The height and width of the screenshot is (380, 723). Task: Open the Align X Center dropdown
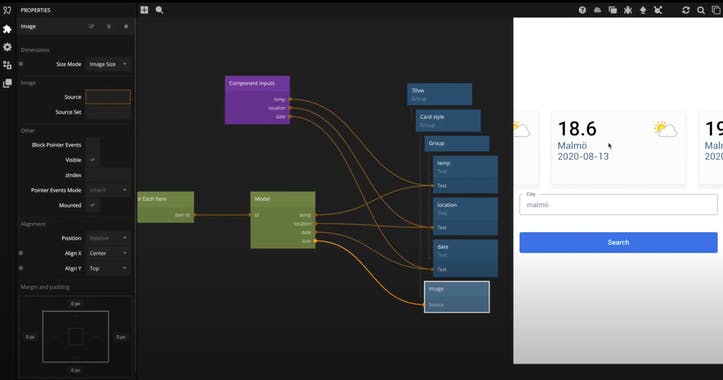(108, 253)
